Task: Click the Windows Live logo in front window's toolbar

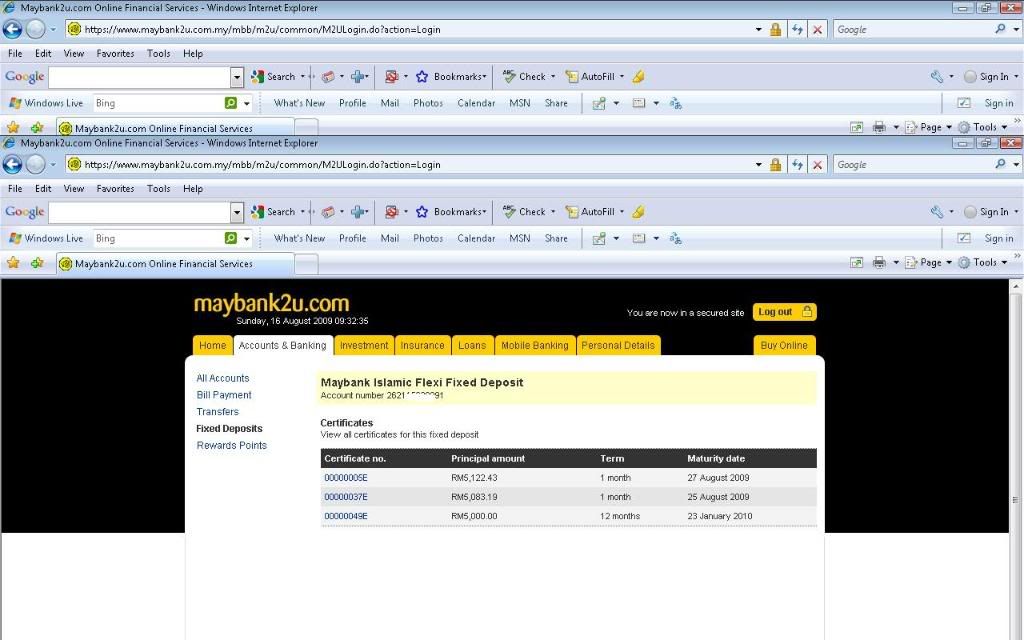Action: click(46, 238)
